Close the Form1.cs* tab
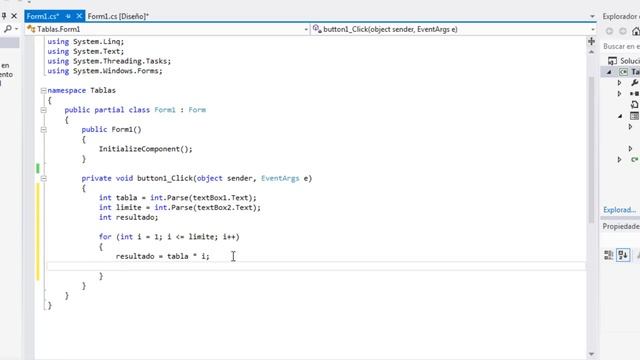640x360 pixels. coord(79,16)
